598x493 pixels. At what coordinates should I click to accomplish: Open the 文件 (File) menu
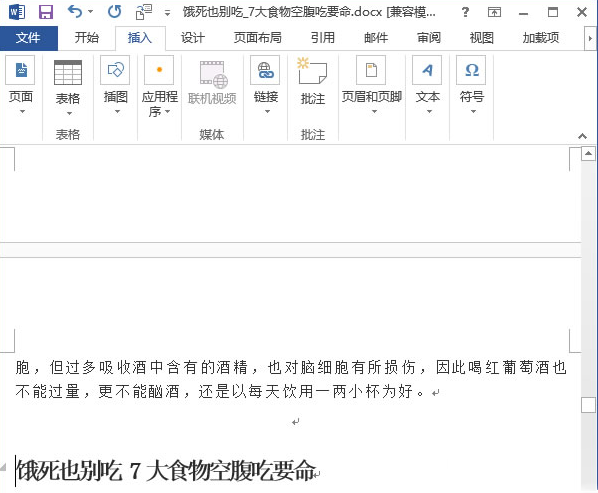pyautogui.click(x=29, y=38)
